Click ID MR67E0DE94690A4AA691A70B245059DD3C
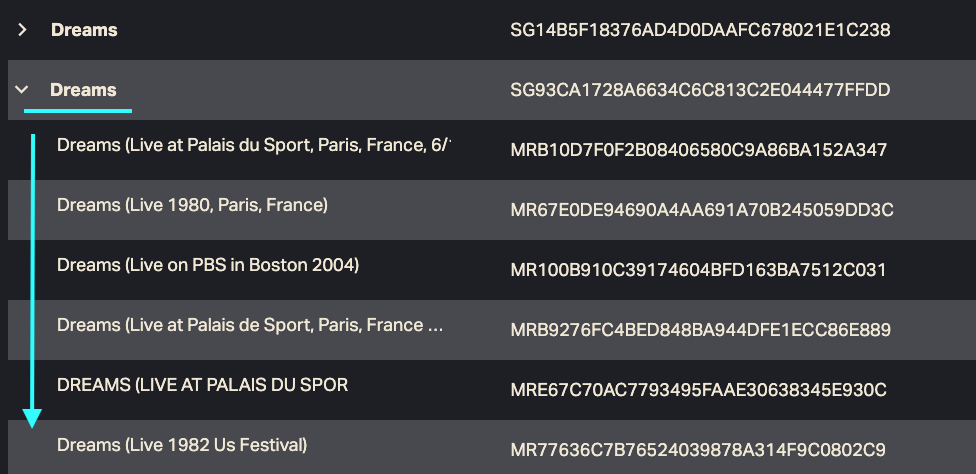 point(701,210)
